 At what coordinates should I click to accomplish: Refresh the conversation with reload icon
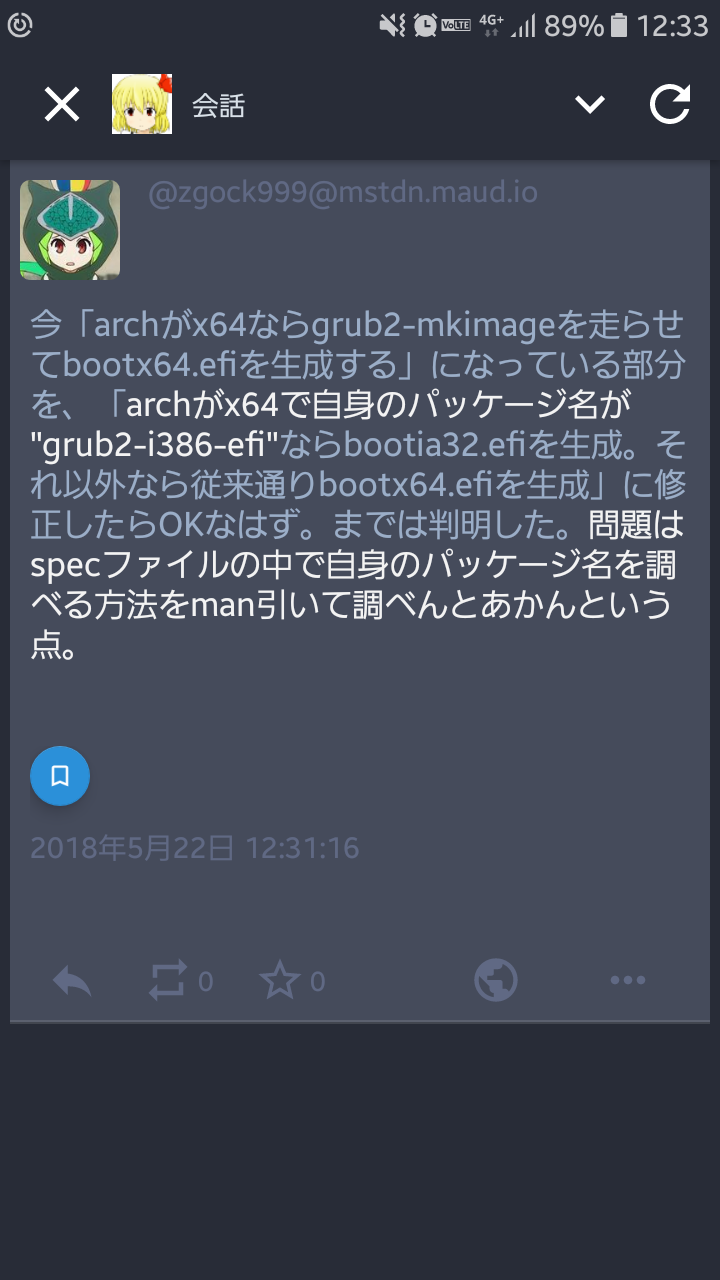(x=670, y=104)
